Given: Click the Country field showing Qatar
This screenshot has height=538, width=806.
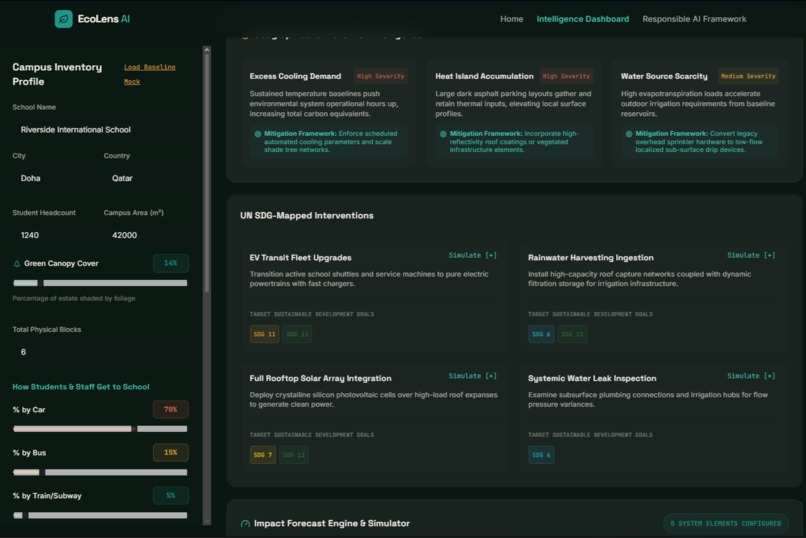Looking at the screenshot, I should point(146,178).
